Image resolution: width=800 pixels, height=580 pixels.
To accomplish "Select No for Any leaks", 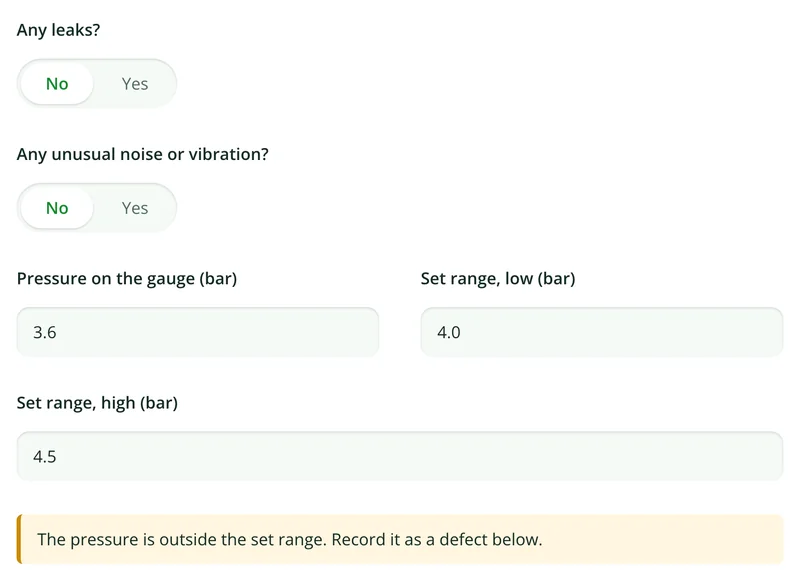I will (x=57, y=84).
